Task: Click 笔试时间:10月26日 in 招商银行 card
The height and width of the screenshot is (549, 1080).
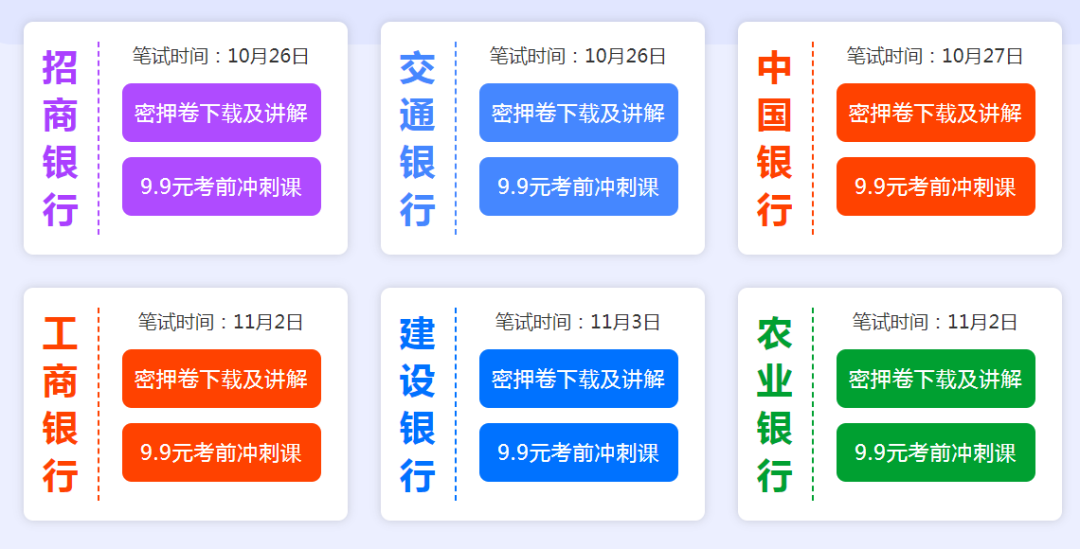Action: coord(221,56)
